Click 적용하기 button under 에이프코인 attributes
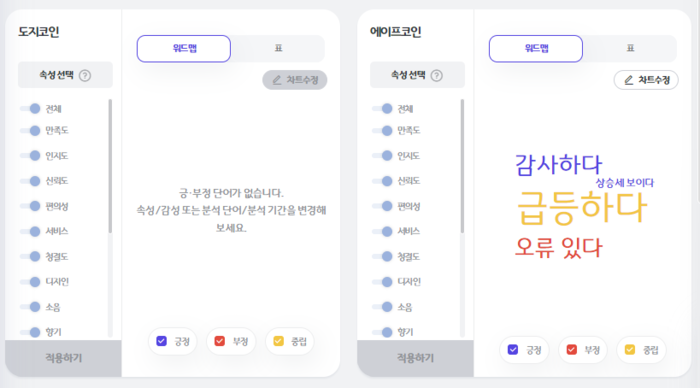700x388 pixels. 415,358
